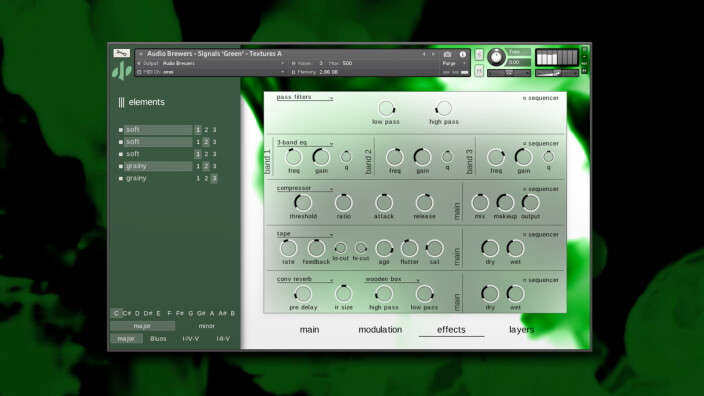Viewport: 704px width, 396px height.
Task: Click the camera snapshot icon
Action: pos(447,54)
